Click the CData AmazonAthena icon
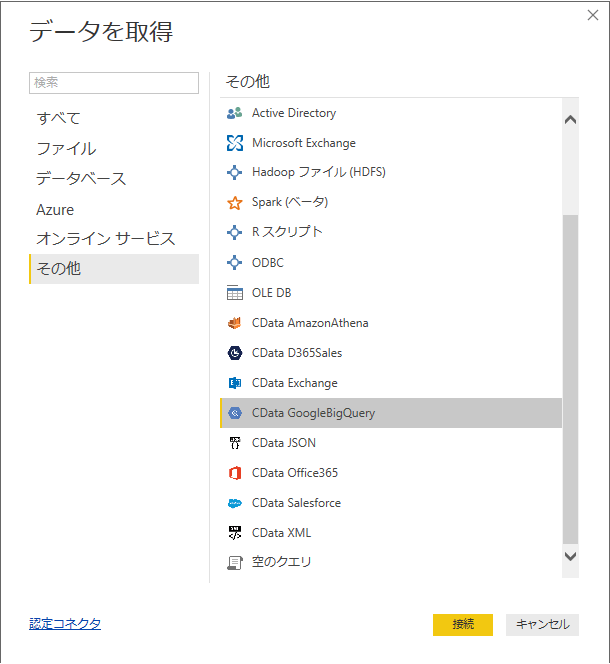The image size is (610, 664). (x=235, y=323)
